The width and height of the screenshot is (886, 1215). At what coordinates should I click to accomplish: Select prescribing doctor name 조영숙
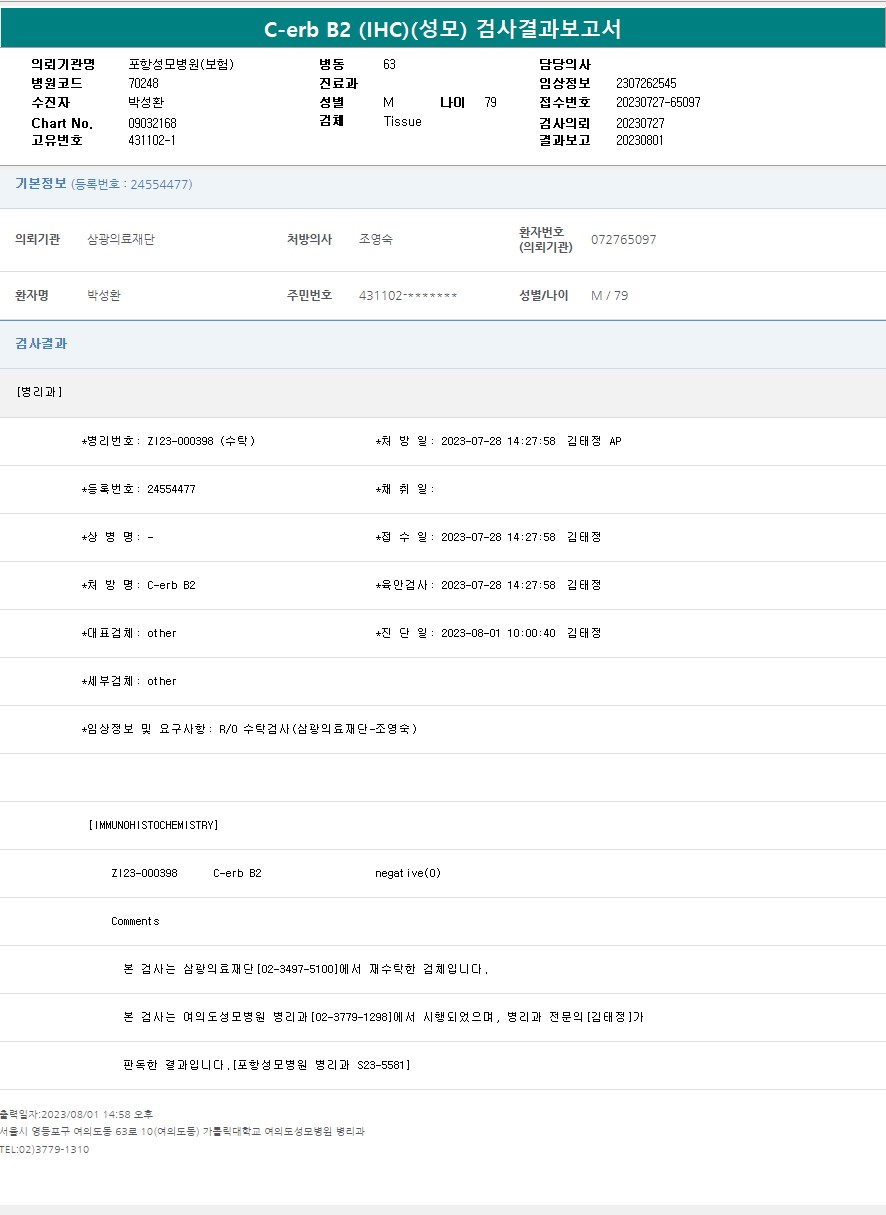383,240
